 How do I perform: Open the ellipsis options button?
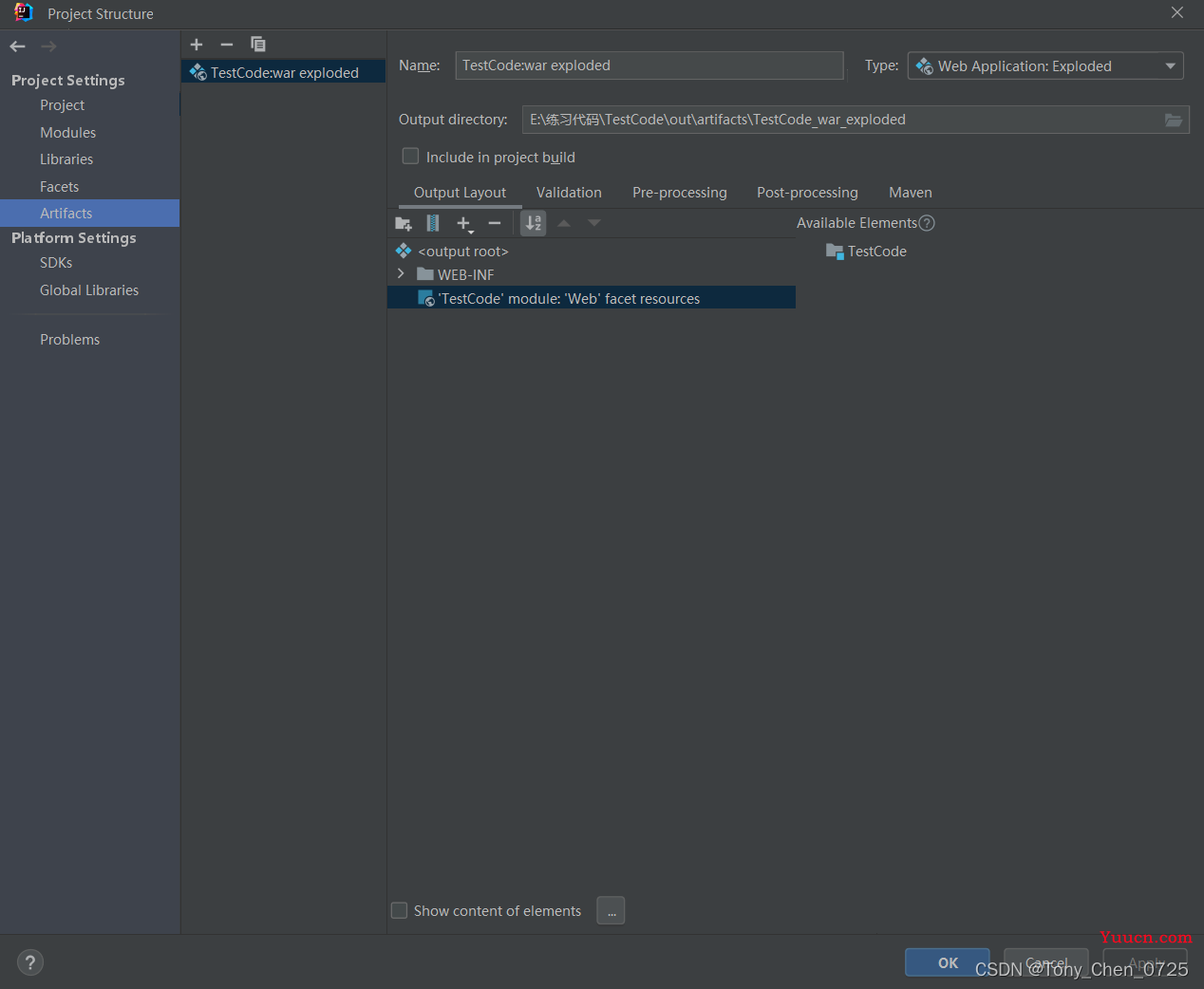(611, 911)
